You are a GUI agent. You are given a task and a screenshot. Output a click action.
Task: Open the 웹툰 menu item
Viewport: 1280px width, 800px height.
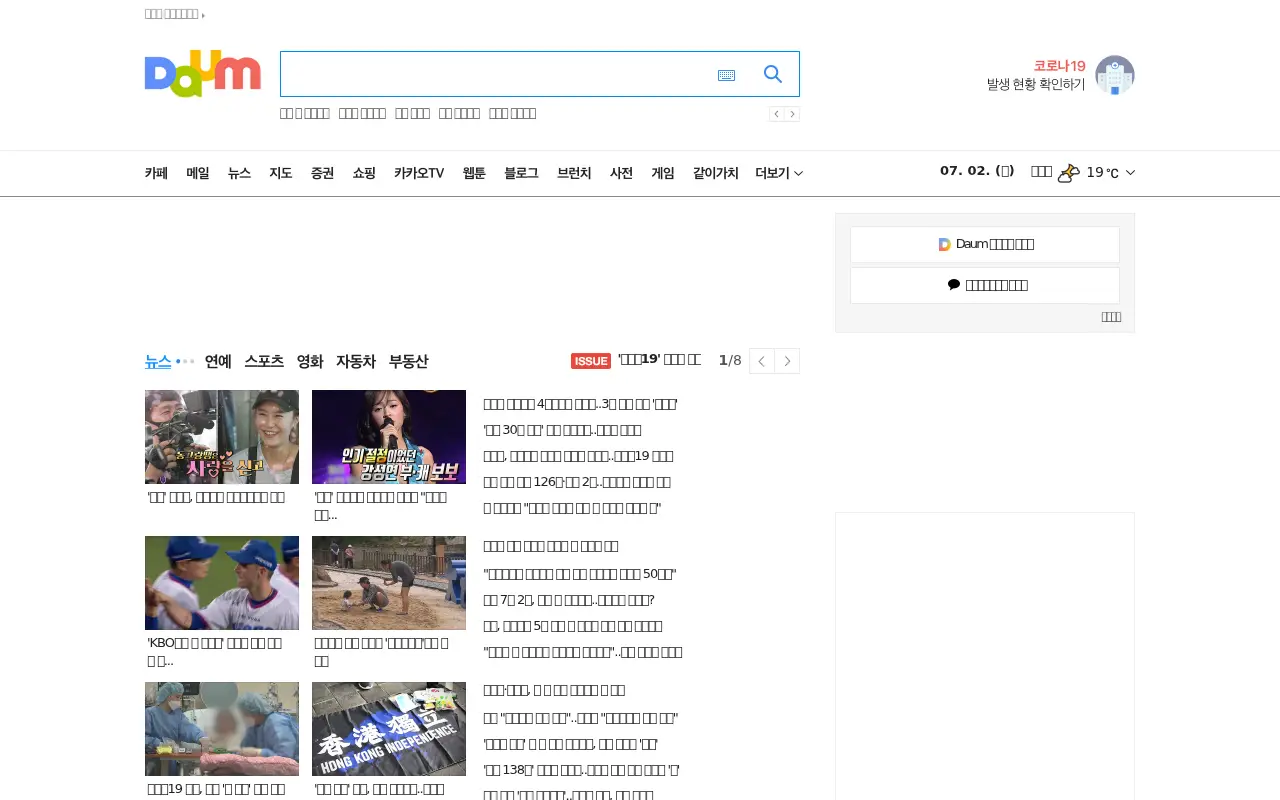(x=474, y=173)
